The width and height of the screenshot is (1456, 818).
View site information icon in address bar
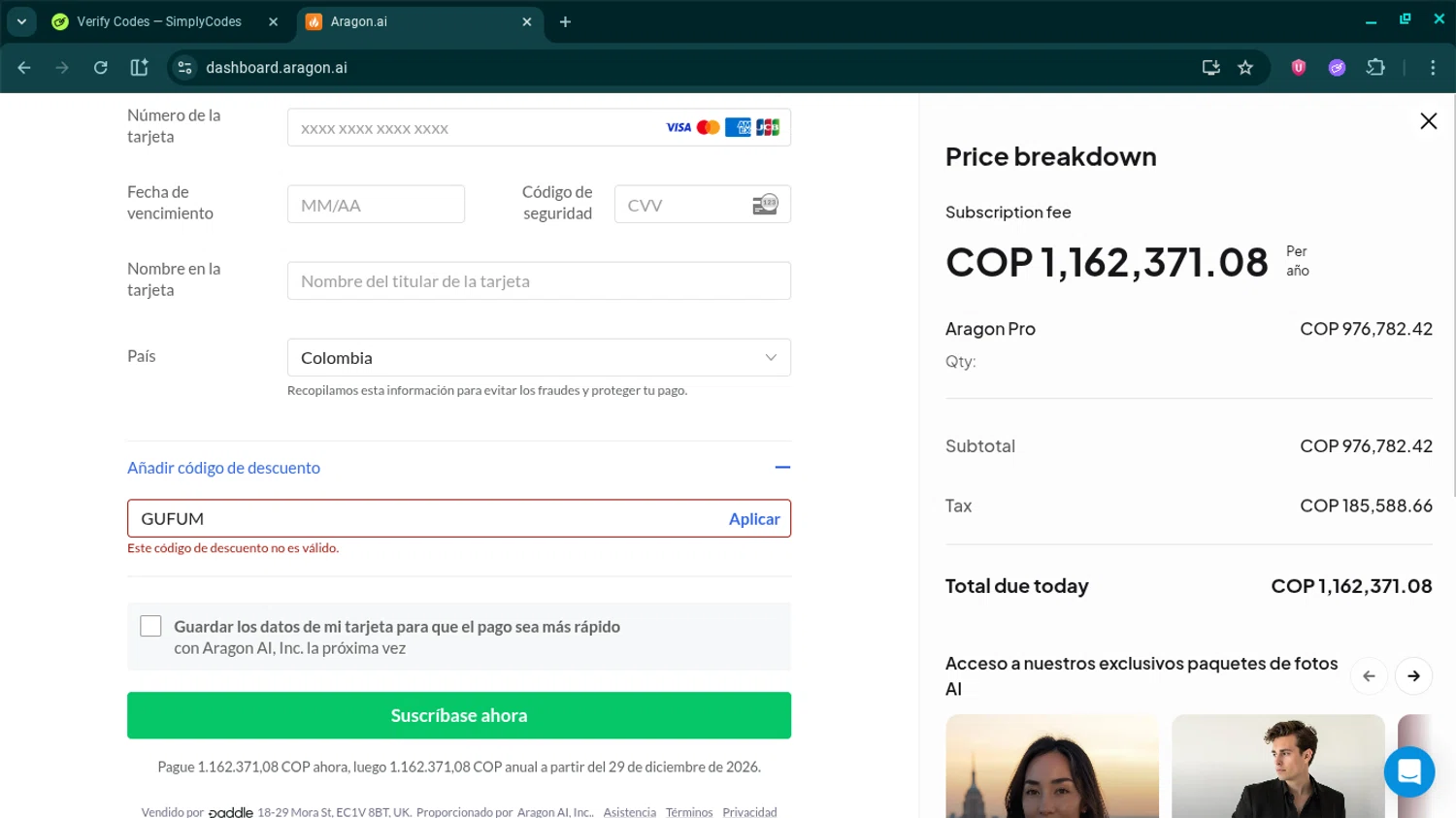coord(184,68)
